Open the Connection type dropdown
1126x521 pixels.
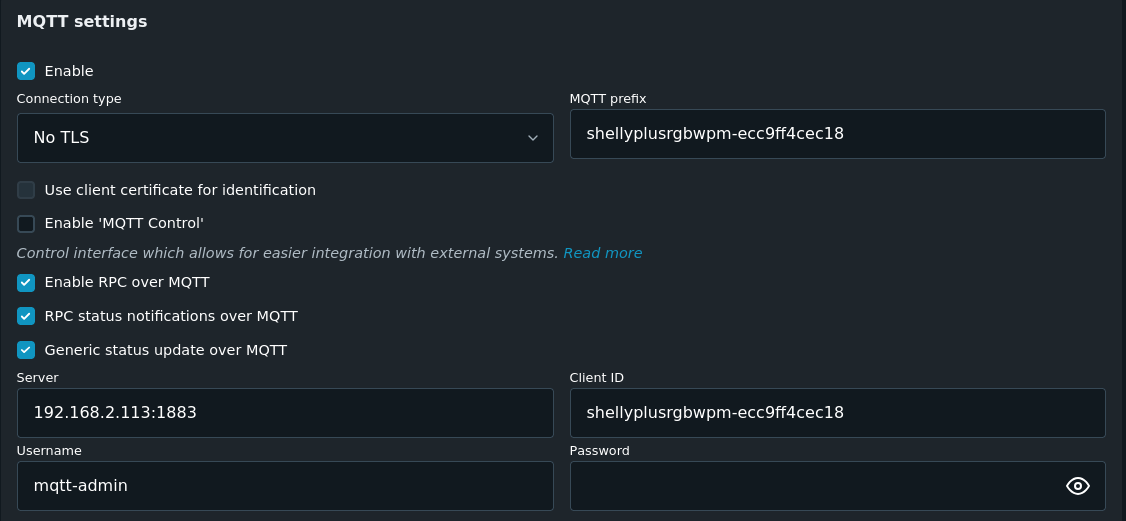click(285, 138)
